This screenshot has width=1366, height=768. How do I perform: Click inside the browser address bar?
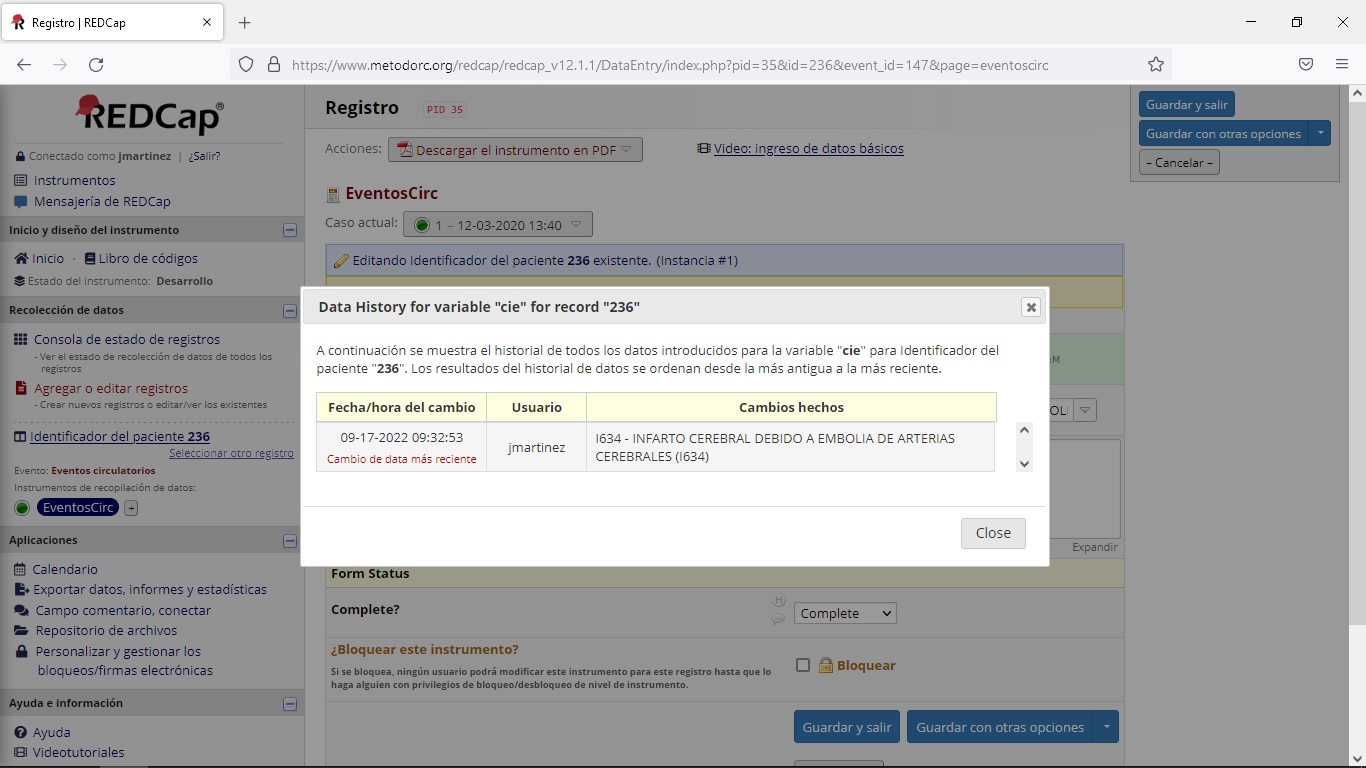click(x=700, y=64)
